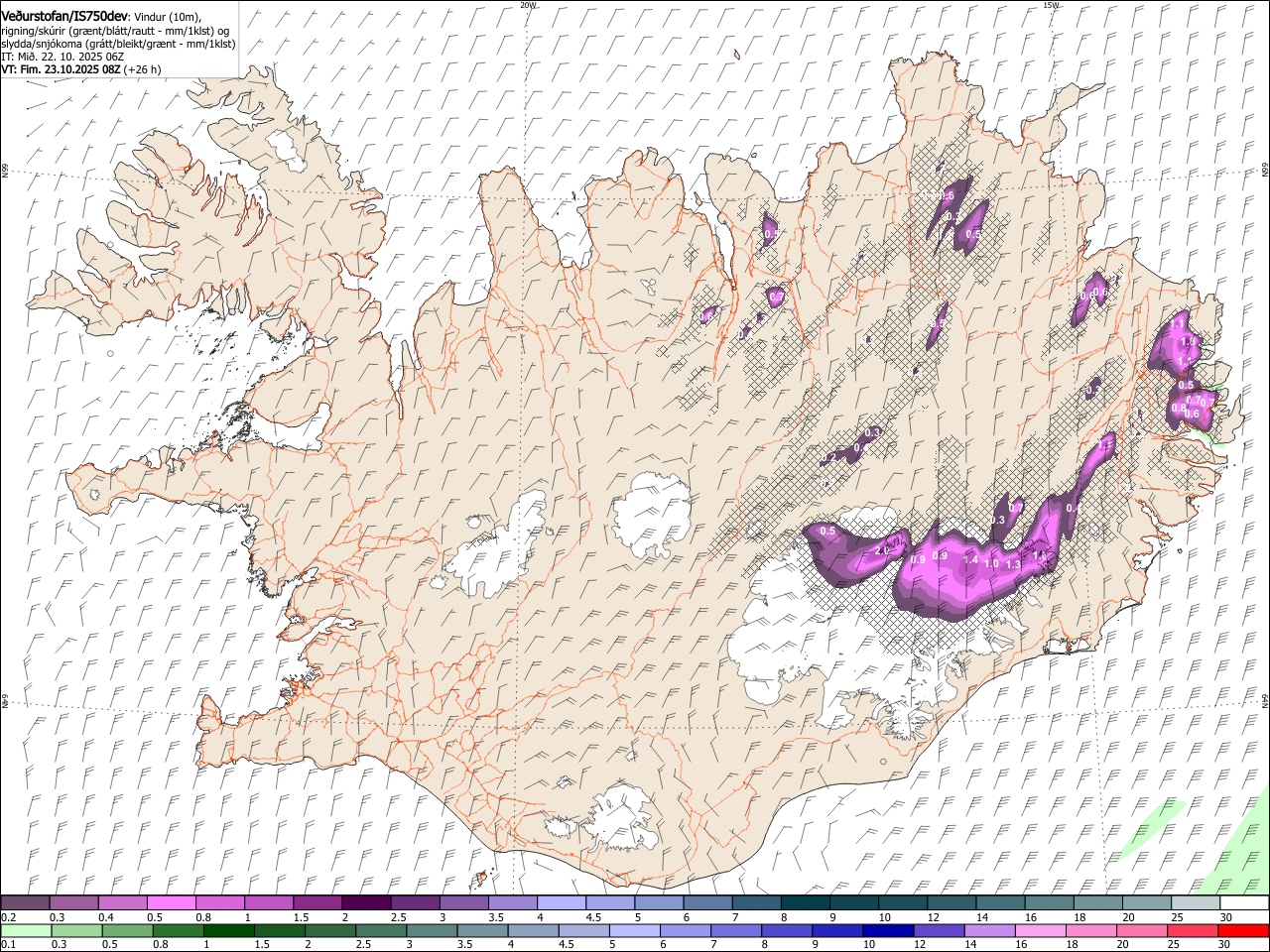1270x952 pixels.
Task: Click the "1.4" snowfall value on the map
Action: [x=970, y=560]
